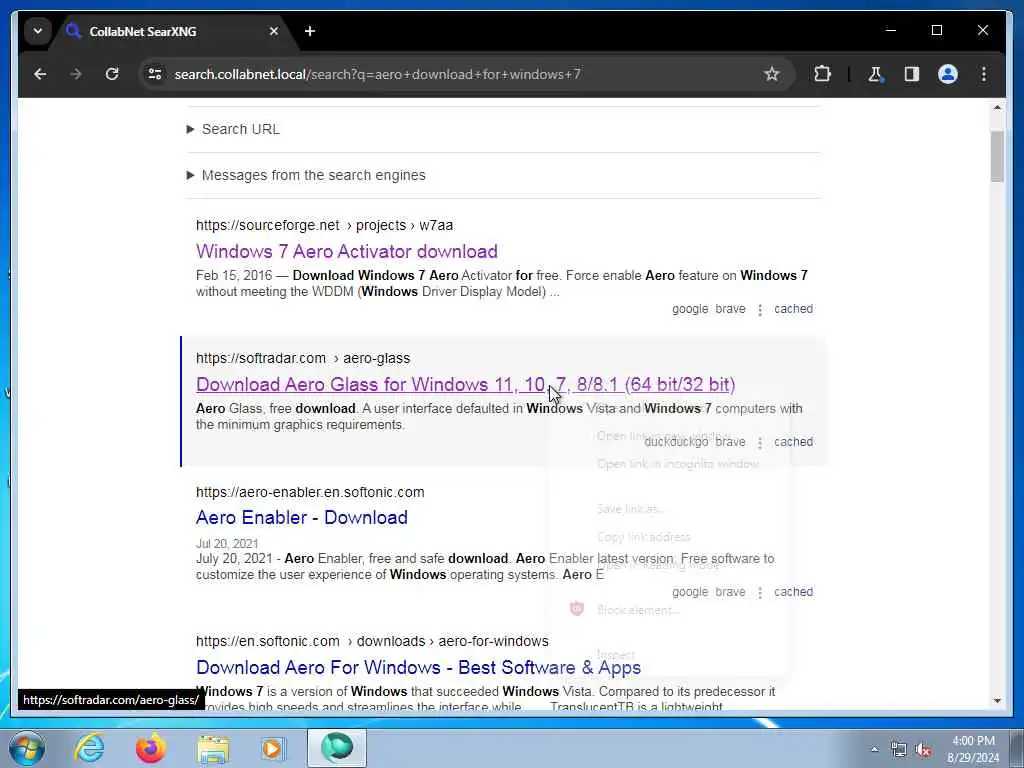Expand the Search URL section

tap(233, 129)
